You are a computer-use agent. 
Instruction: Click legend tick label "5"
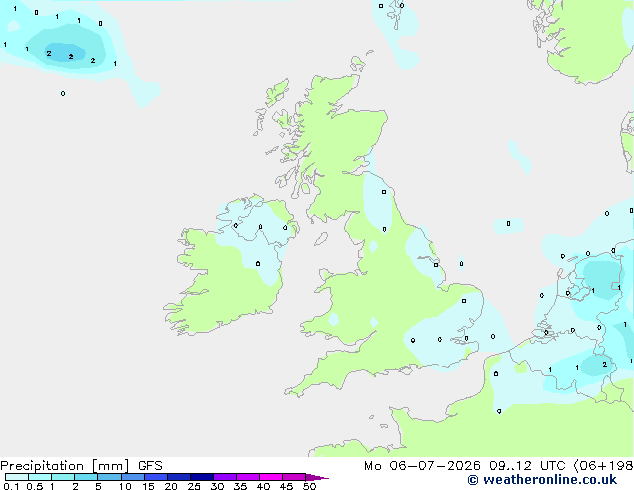tap(98, 486)
